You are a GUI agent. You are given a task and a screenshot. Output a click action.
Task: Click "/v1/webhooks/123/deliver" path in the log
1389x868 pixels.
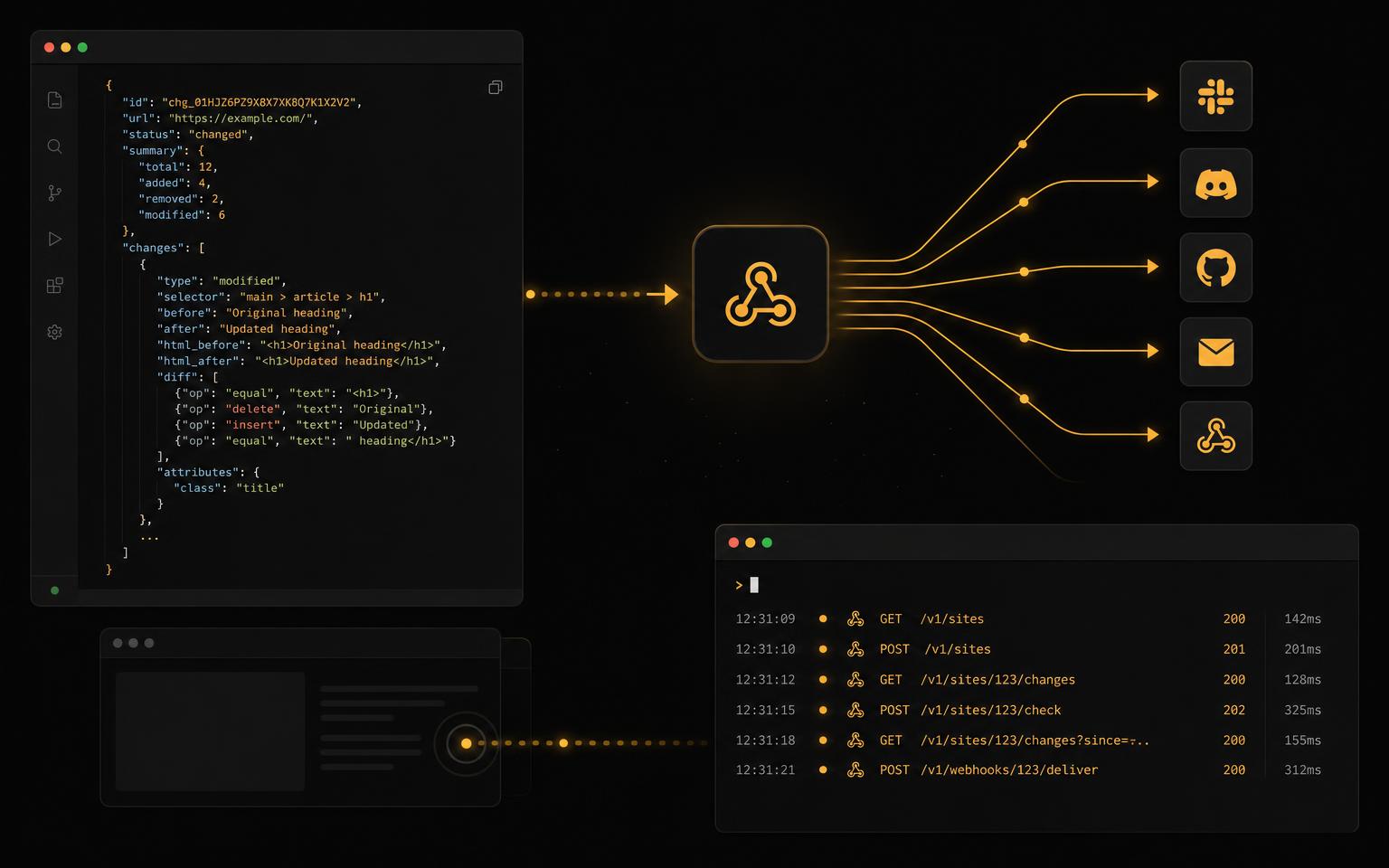(1009, 769)
